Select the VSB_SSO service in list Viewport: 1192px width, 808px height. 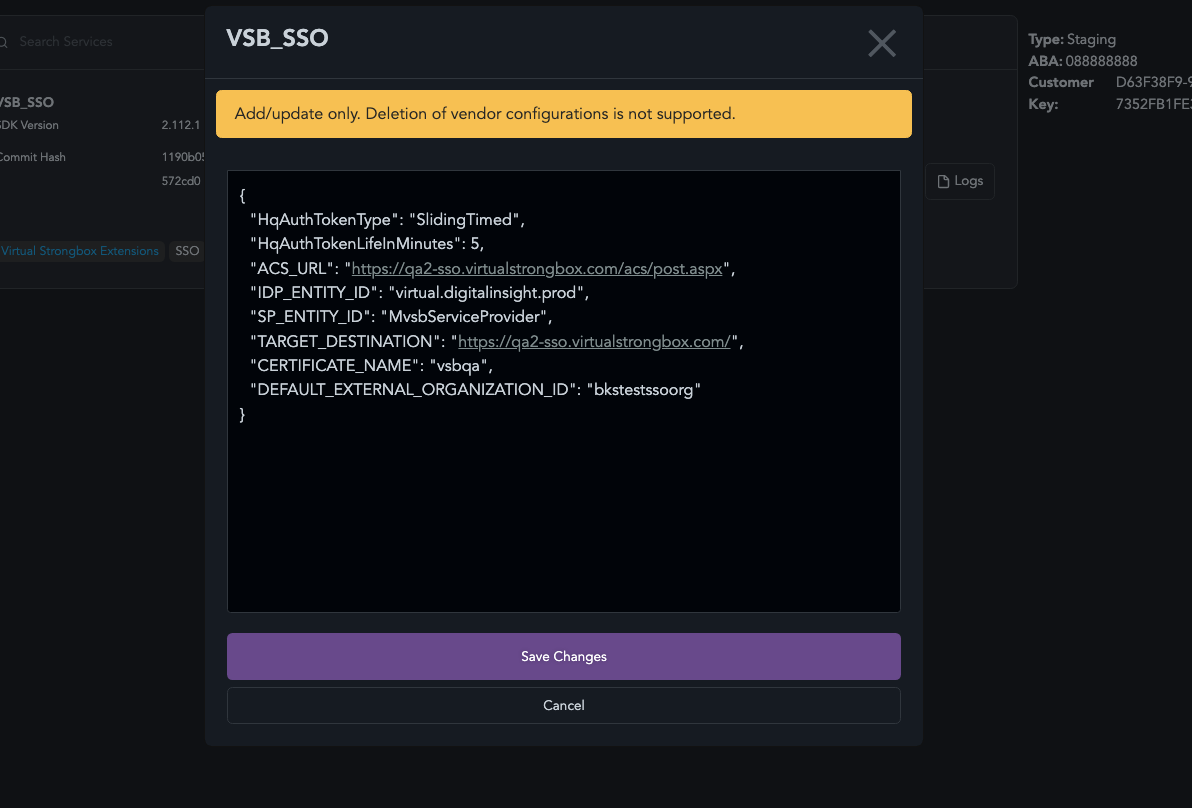click(27, 102)
